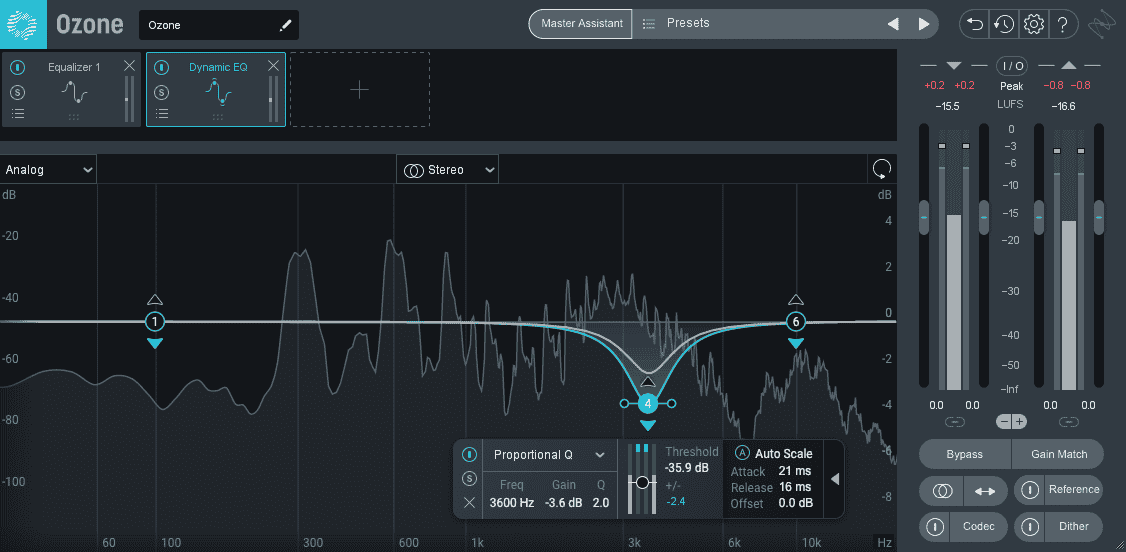1126x552 pixels.
Task: Select EQ node 4
Action: [x=648, y=404]
